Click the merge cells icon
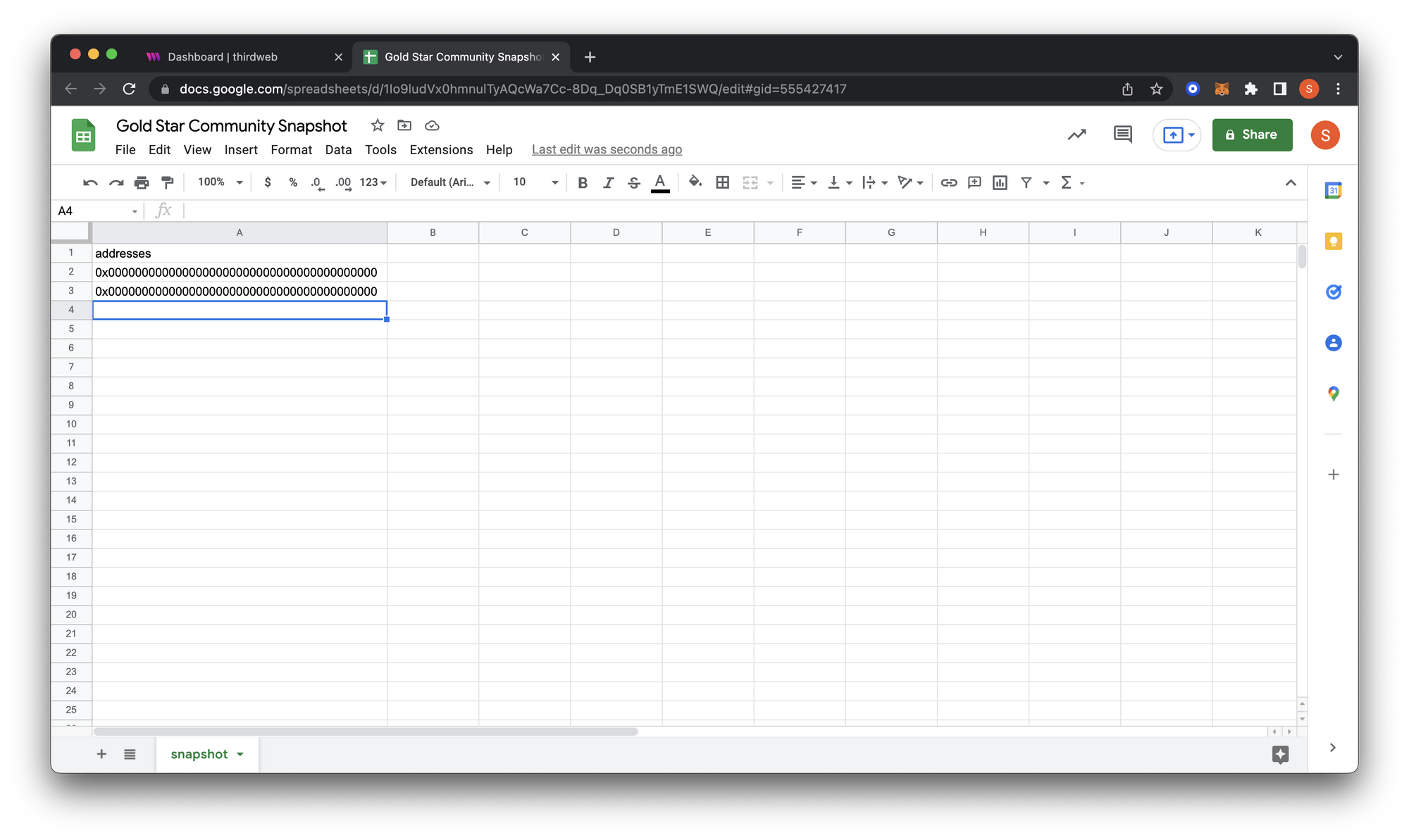1409x840 pixels. point(750,182)
